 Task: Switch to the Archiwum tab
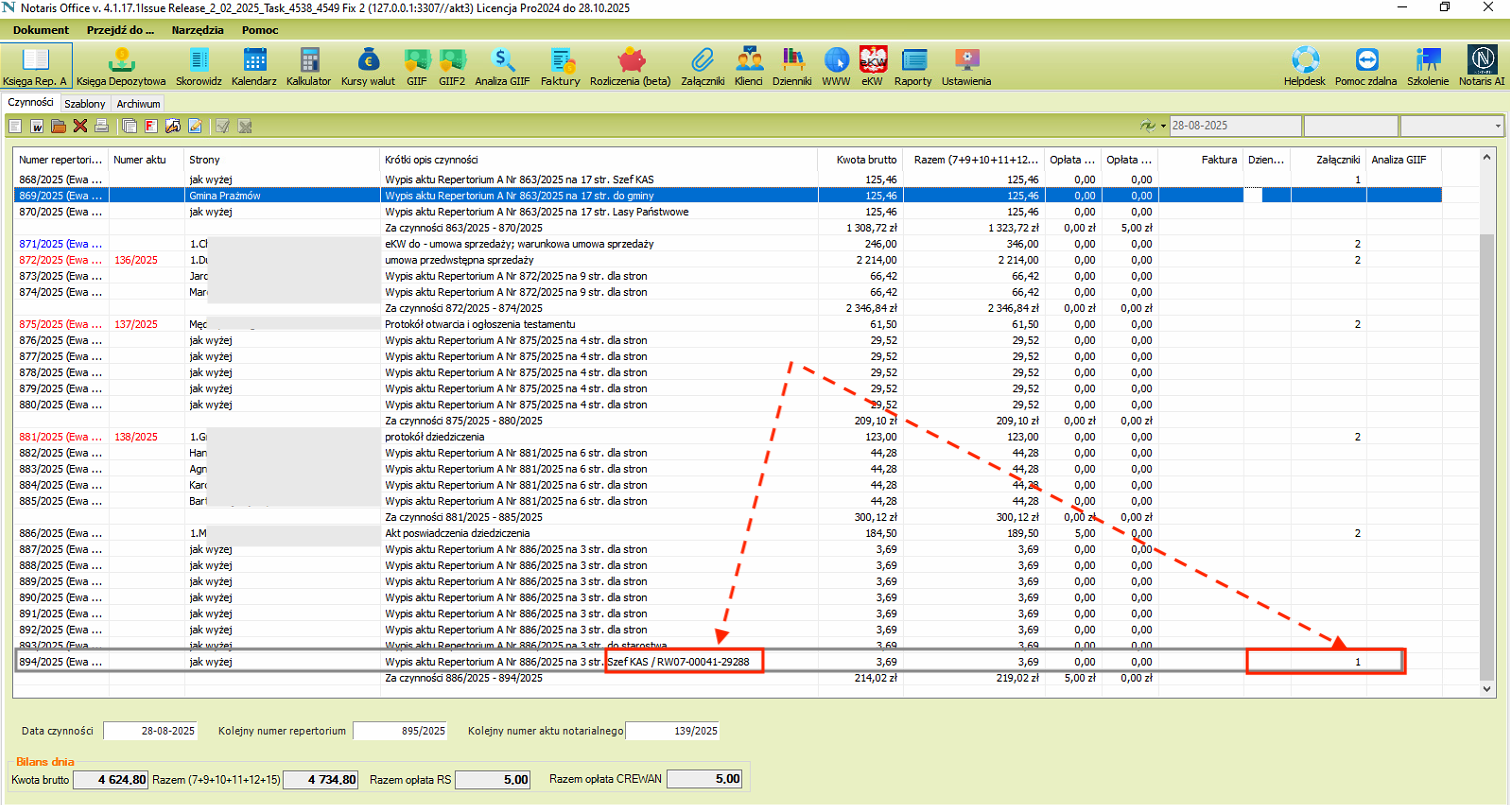pos(137,103)
